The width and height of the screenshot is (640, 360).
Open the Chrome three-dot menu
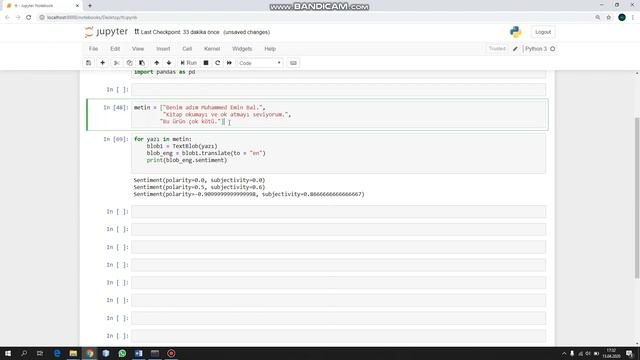point(633,17)
